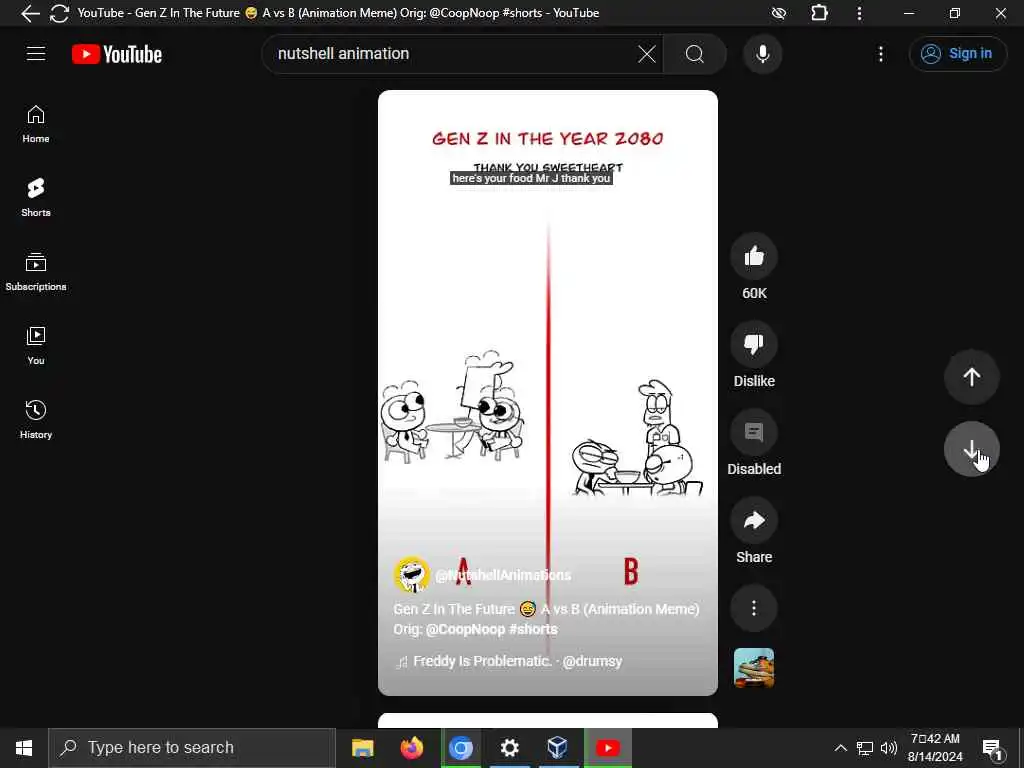The height and width of the screenshot is (768, 1024).
Task: Dislike this Short with the thumbs-down
Action: [x=754, y=344]
